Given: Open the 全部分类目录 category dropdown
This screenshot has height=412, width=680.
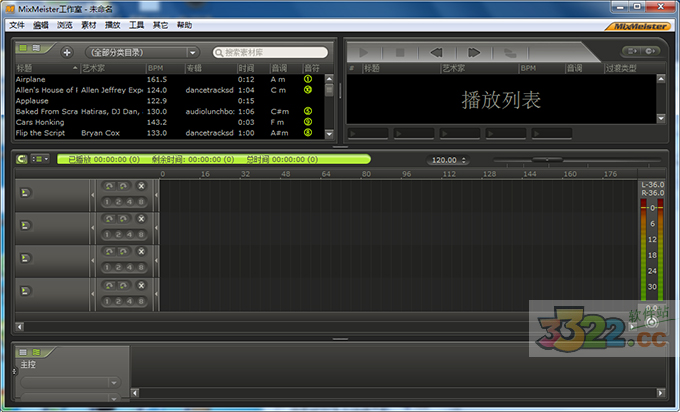Looking at the screenshot, I should tap(142, 52).
